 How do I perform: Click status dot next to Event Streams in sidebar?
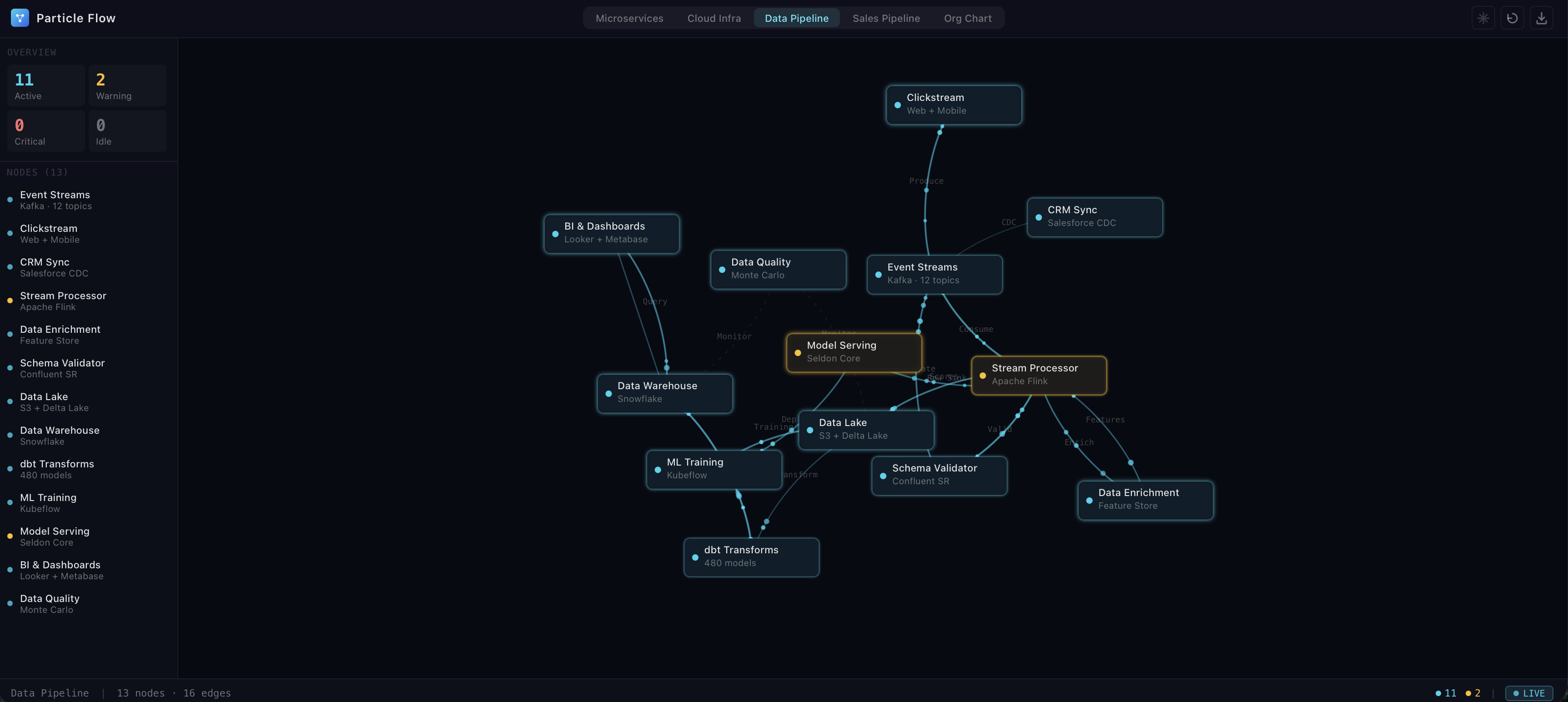pos(10,200)
